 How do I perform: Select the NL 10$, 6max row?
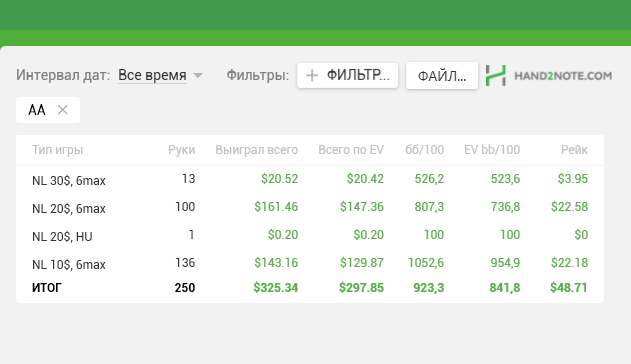(x=310, y=263)
